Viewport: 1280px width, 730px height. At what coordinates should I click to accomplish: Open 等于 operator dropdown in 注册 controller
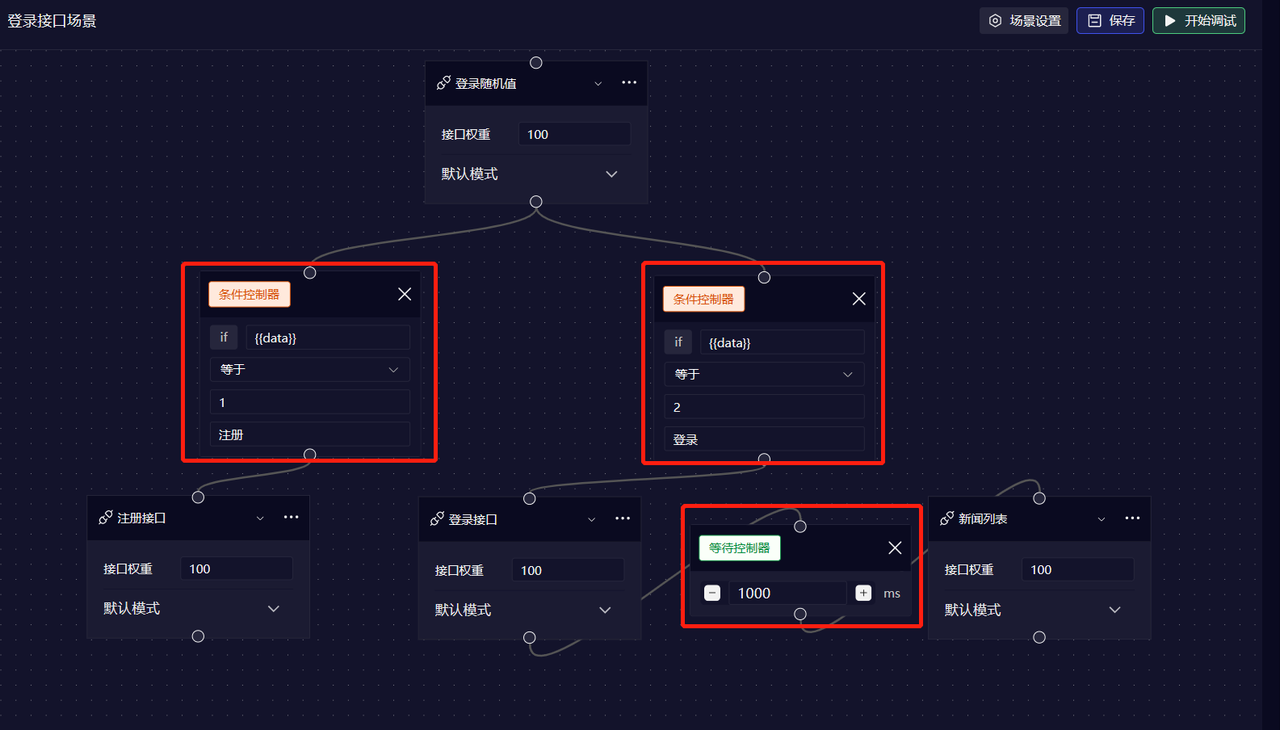point(310,370)
